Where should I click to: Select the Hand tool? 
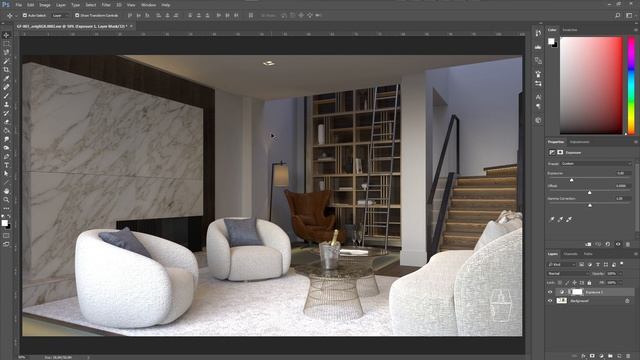tap(6, 191)
